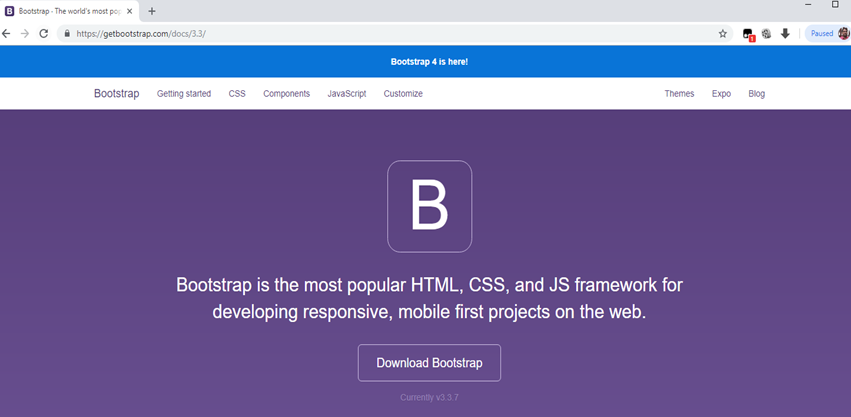Image resolution: width=851 pixels, height=417 pixels.
Task: Open the CSS navigation item
Action: click(x=237, y=93)
